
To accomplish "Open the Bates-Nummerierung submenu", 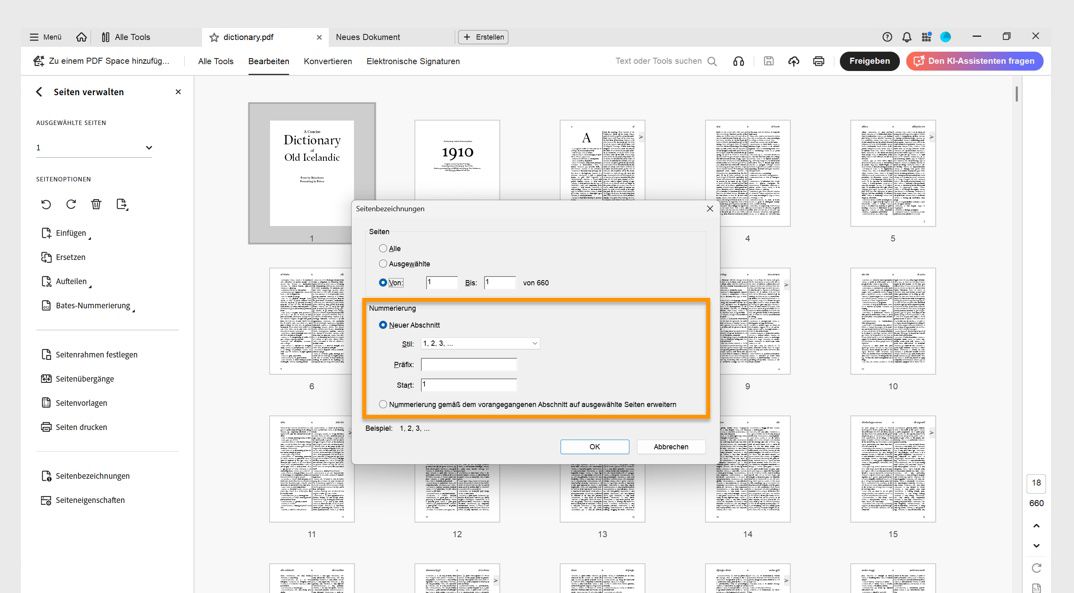I will tap(88, 306).
